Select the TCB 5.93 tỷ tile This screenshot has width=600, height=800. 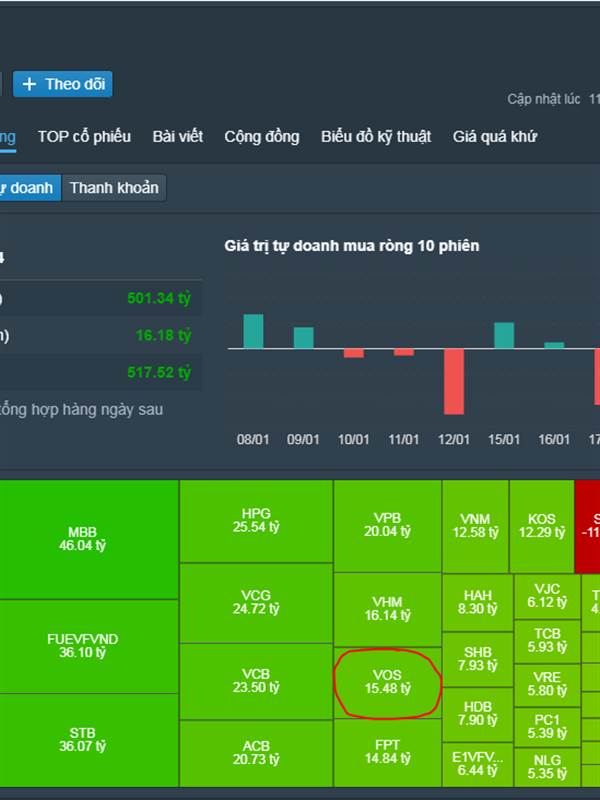(x=547, y=641)
